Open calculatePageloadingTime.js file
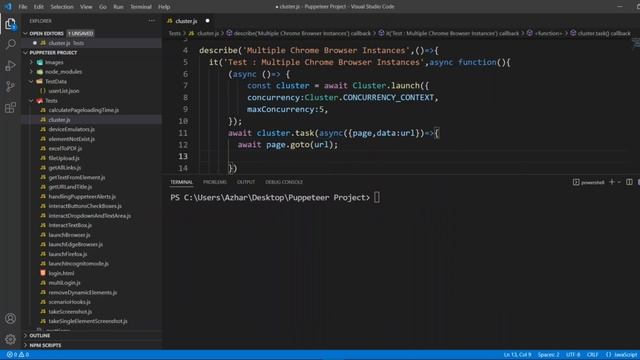The width and height of the screenshot is (640, 360). 84,110
